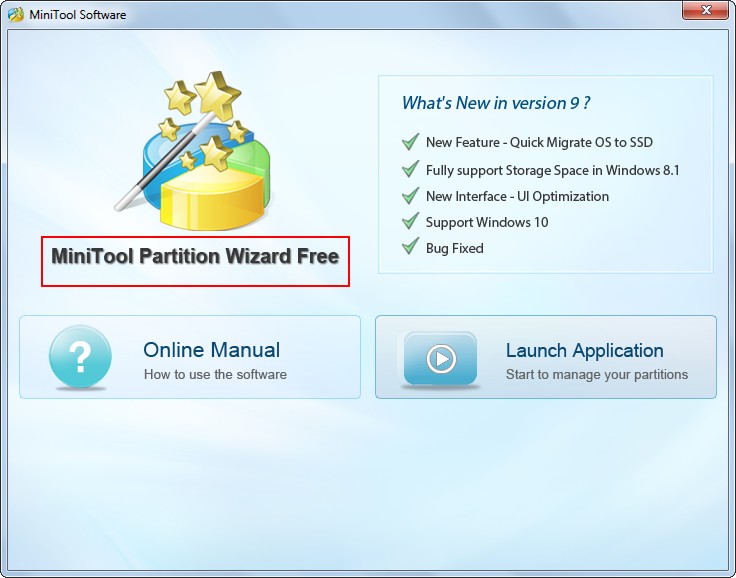This screenshot has height=578, width=736.
Task: Click the "MiniTool Partition Wizard Free" title text
Action: pos(195,256)
